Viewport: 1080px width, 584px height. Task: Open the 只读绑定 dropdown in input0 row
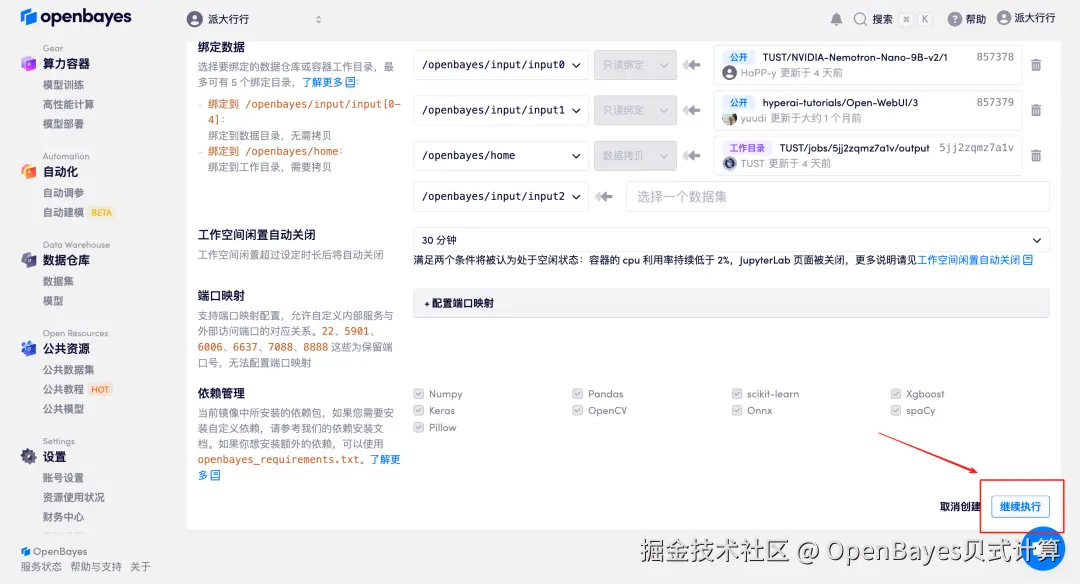(x=635, y=65)
